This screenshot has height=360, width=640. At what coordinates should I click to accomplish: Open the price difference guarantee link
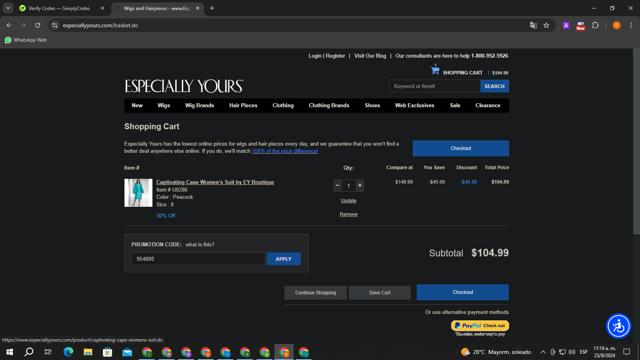[285, 151]
